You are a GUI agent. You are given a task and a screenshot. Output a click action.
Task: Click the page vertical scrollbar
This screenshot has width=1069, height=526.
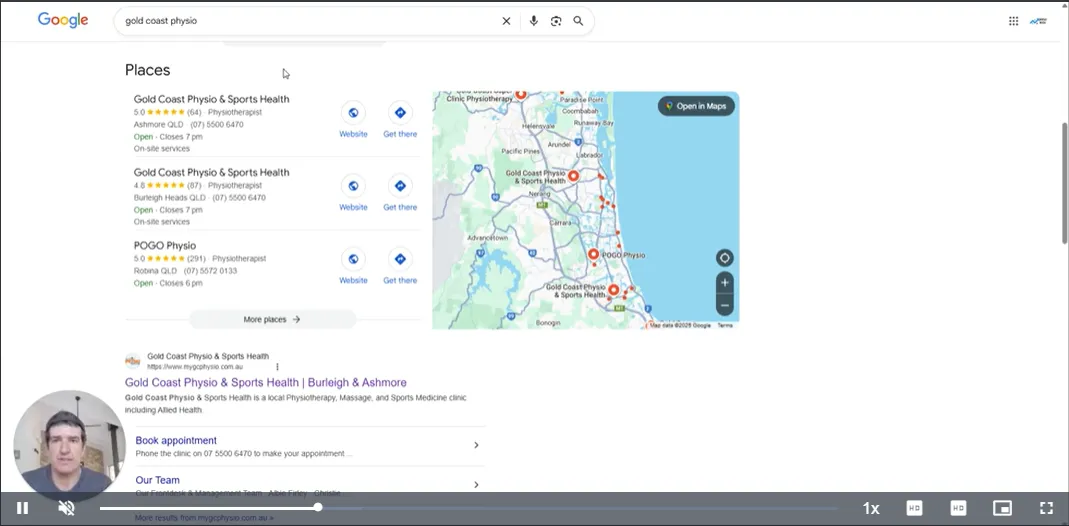tap(1064, 183)
